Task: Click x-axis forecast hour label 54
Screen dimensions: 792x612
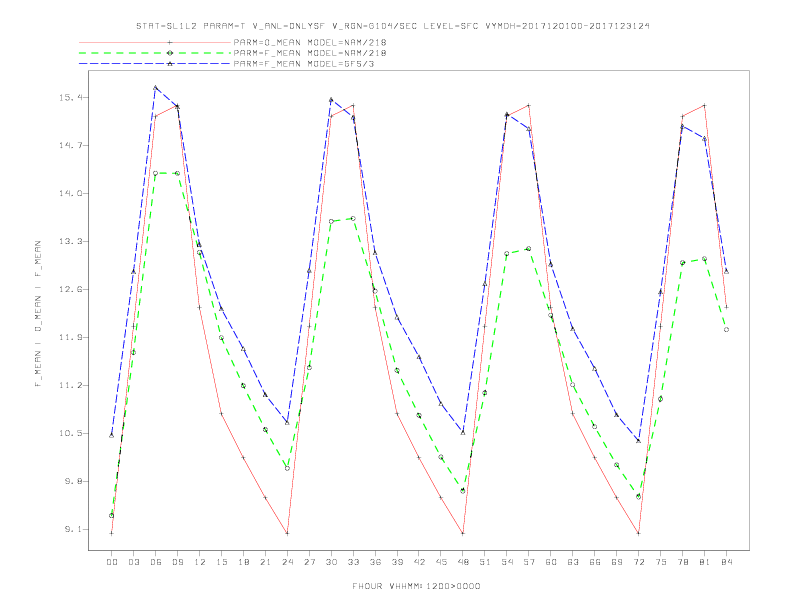Action: point(507,562)
